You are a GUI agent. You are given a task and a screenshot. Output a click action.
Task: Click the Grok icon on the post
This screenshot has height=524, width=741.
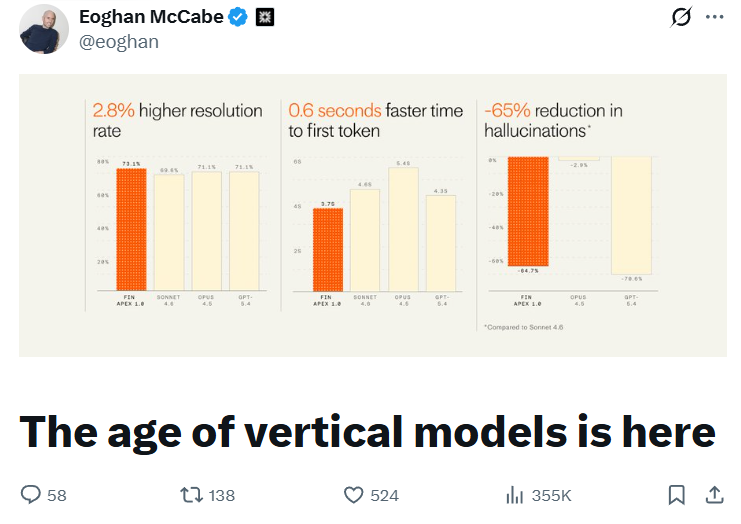(x=682, y=17)
